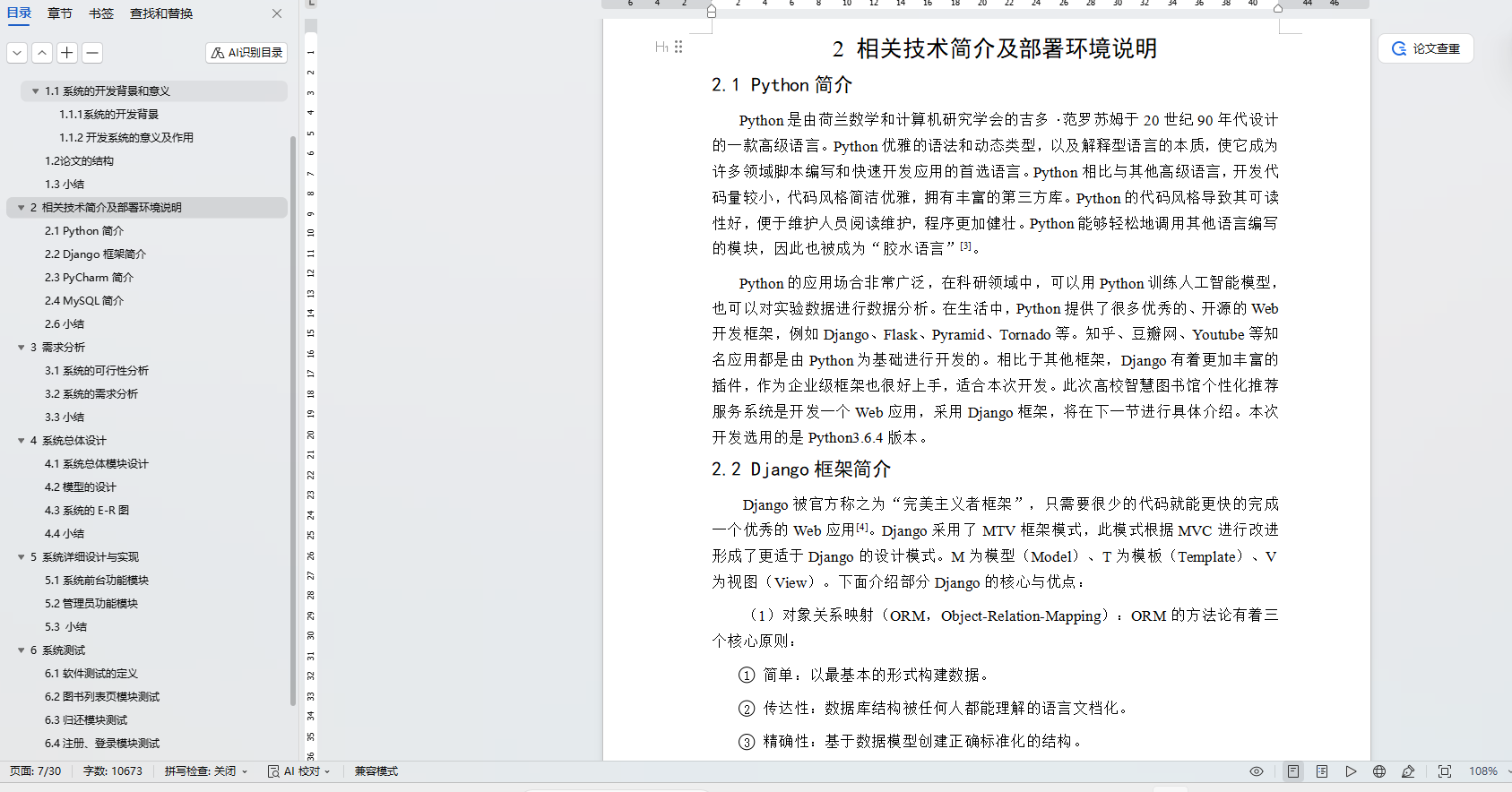Screen dimensions: 1512x792
Task: Click the minus demote level button in outline panel
Action: [91, 53]
